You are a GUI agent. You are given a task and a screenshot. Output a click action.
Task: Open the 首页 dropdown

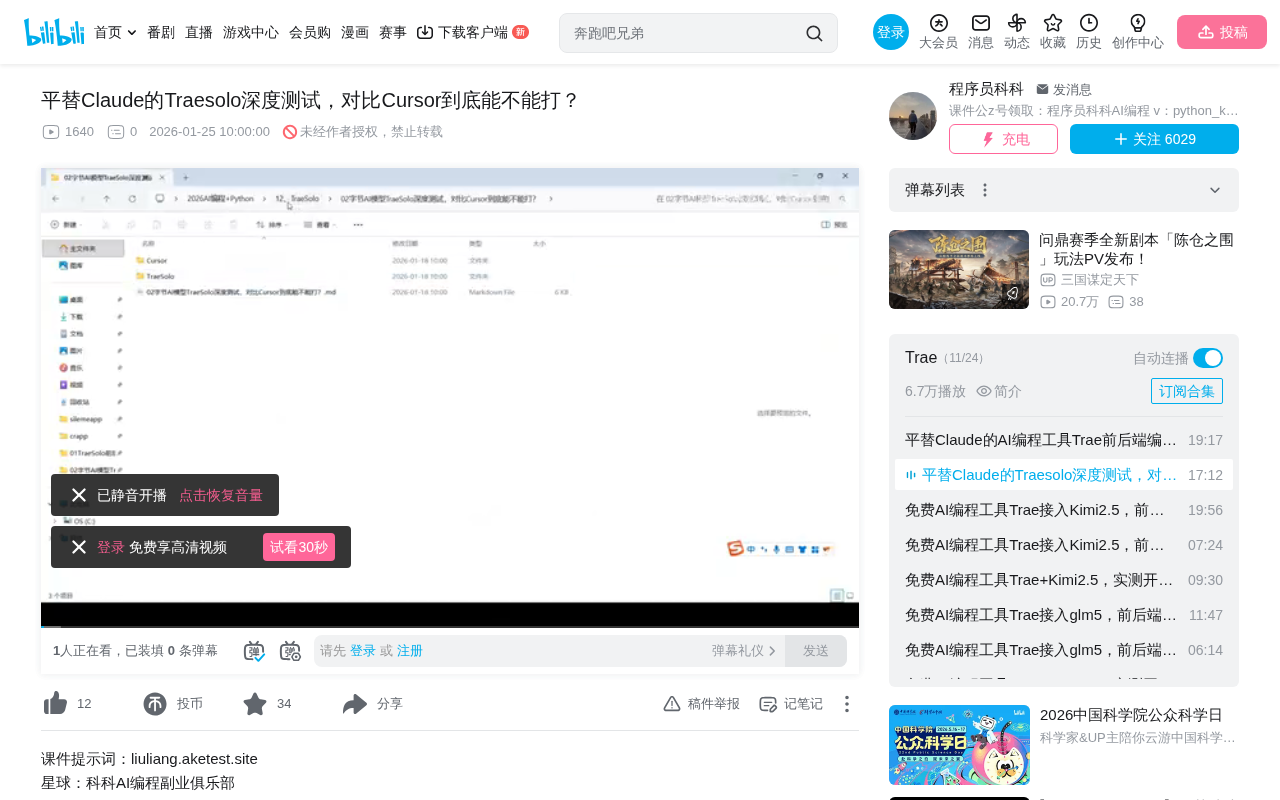(x=115, y=32)
